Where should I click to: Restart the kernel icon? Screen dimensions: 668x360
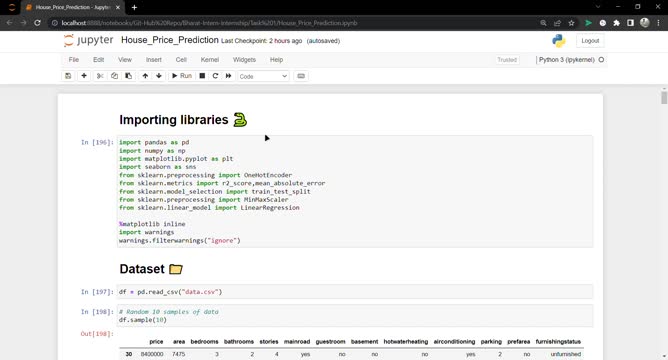[215, 76]
